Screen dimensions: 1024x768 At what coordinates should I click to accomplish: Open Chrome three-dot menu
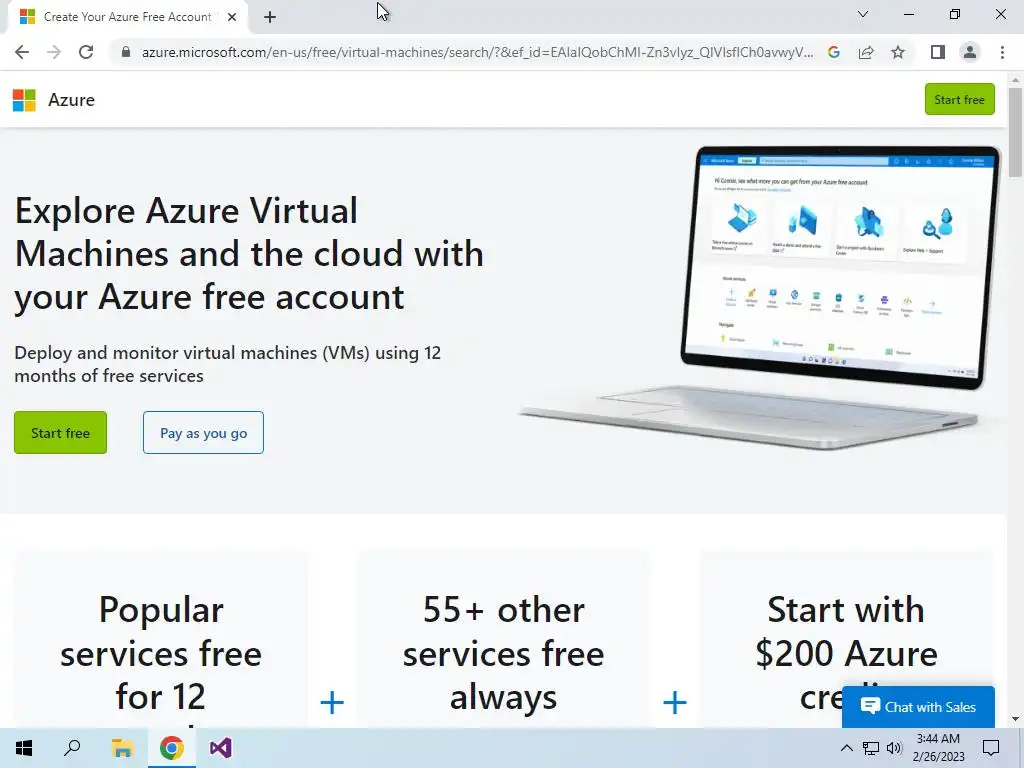1002,52
